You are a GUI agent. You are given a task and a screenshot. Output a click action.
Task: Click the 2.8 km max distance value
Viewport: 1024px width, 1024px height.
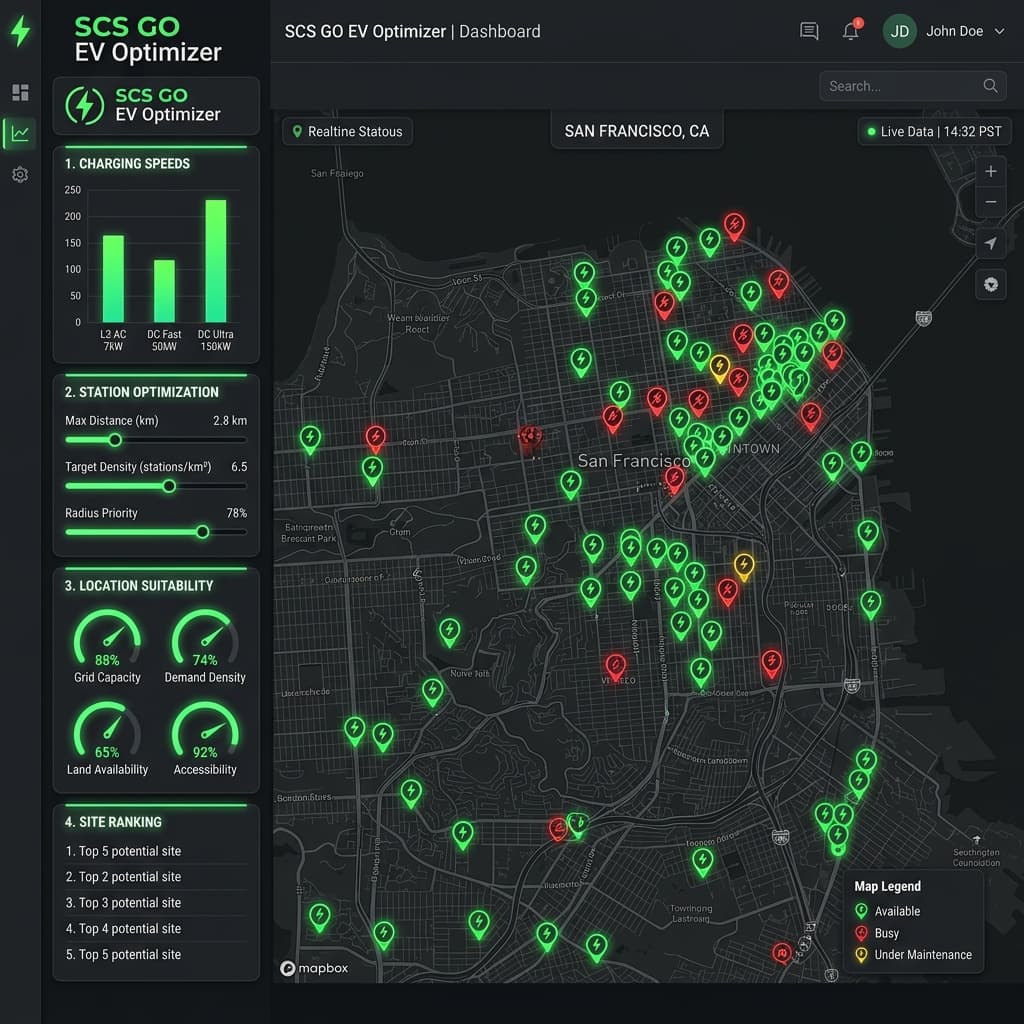[230, 421]
